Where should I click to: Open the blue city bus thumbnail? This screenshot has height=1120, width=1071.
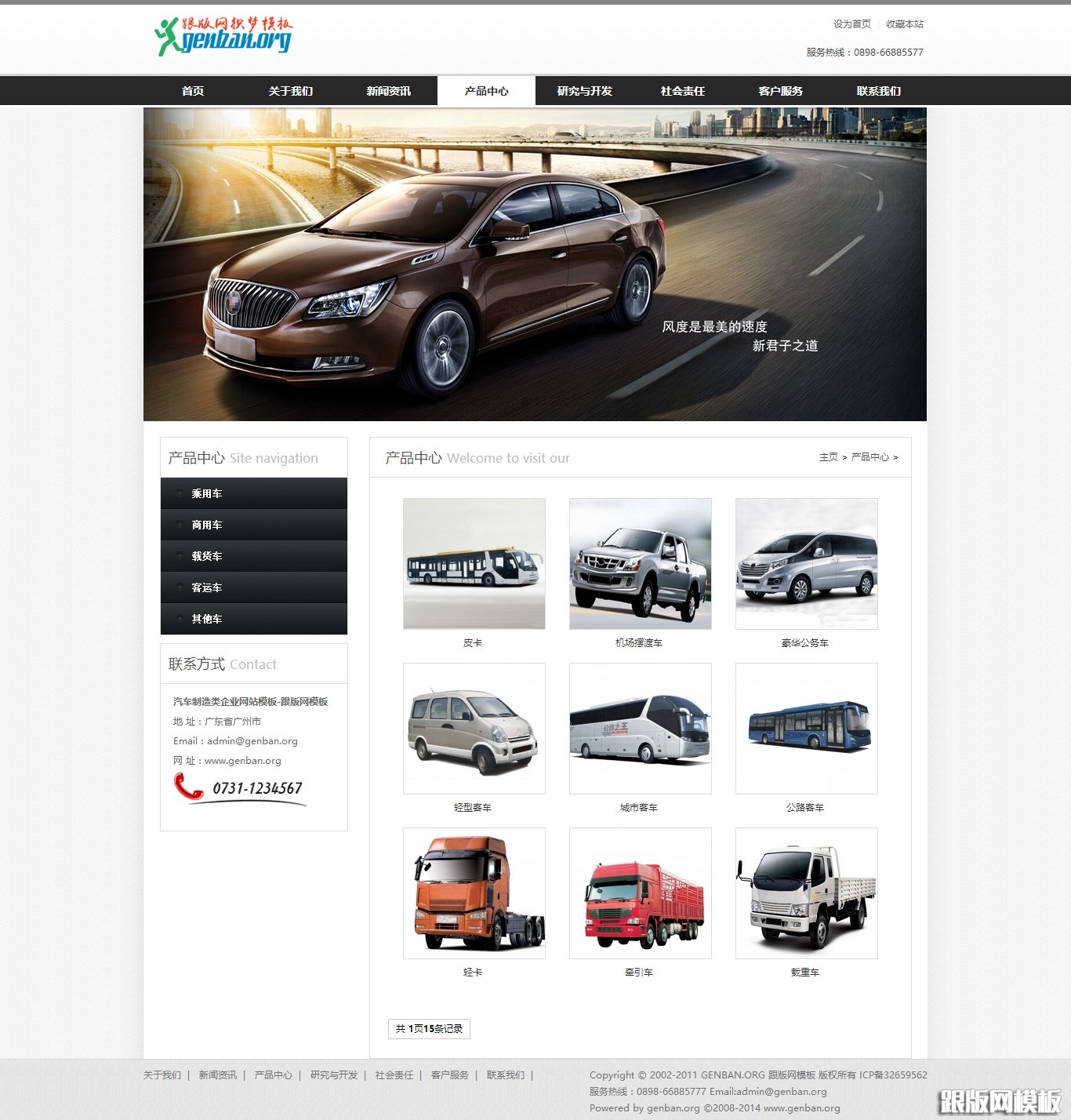[807, 729]
